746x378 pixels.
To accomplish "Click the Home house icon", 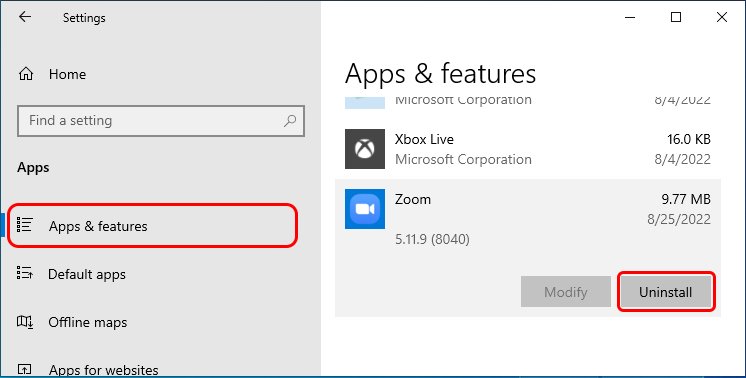I will tap(26, 74).
